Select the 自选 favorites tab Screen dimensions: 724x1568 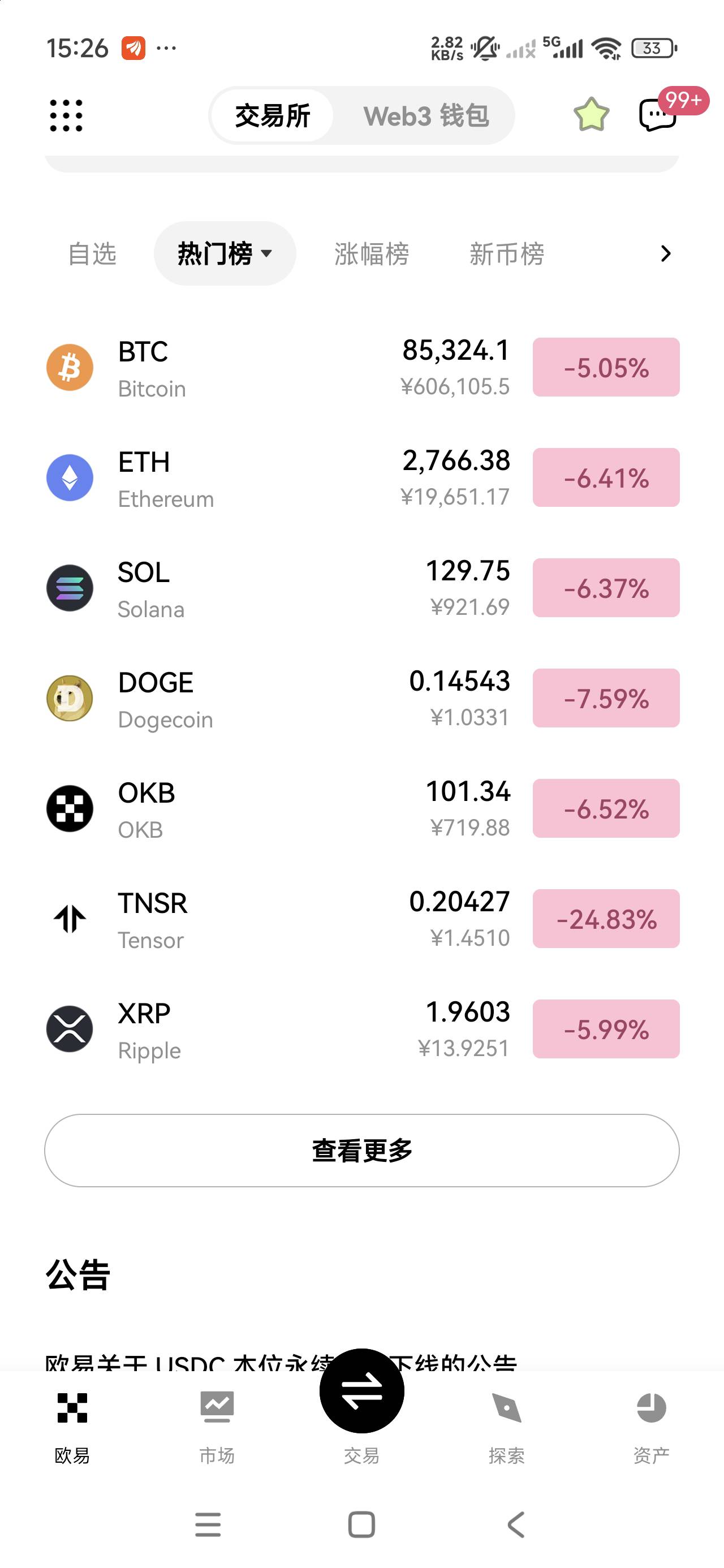click(x=92, y=254)
